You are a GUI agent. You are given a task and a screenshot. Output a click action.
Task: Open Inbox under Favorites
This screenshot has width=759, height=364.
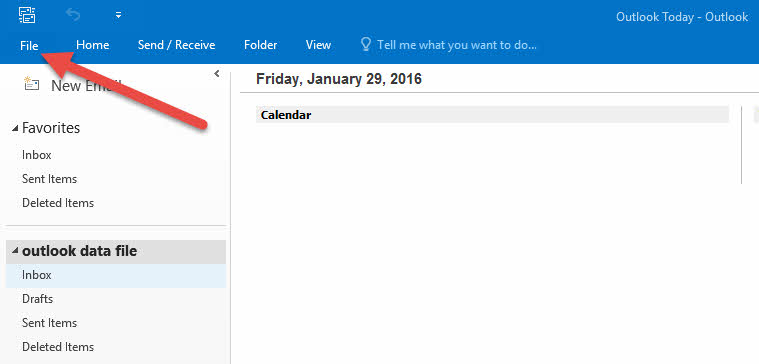click(37, 155)
